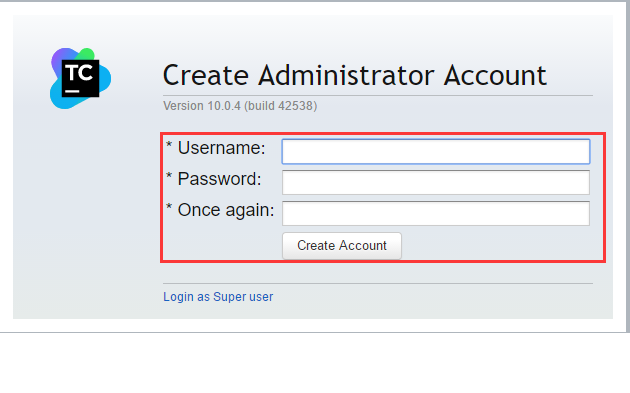
Task: Click the divider line above Super user link
Action: 378,283
